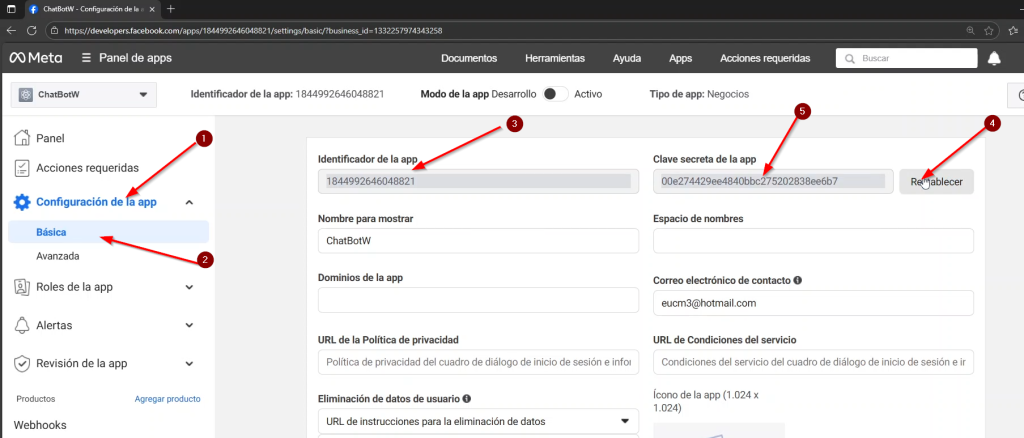Open Documentos in top navigation
The image size is (1024, 438).
pyautogui.click(x=469, y=58)
